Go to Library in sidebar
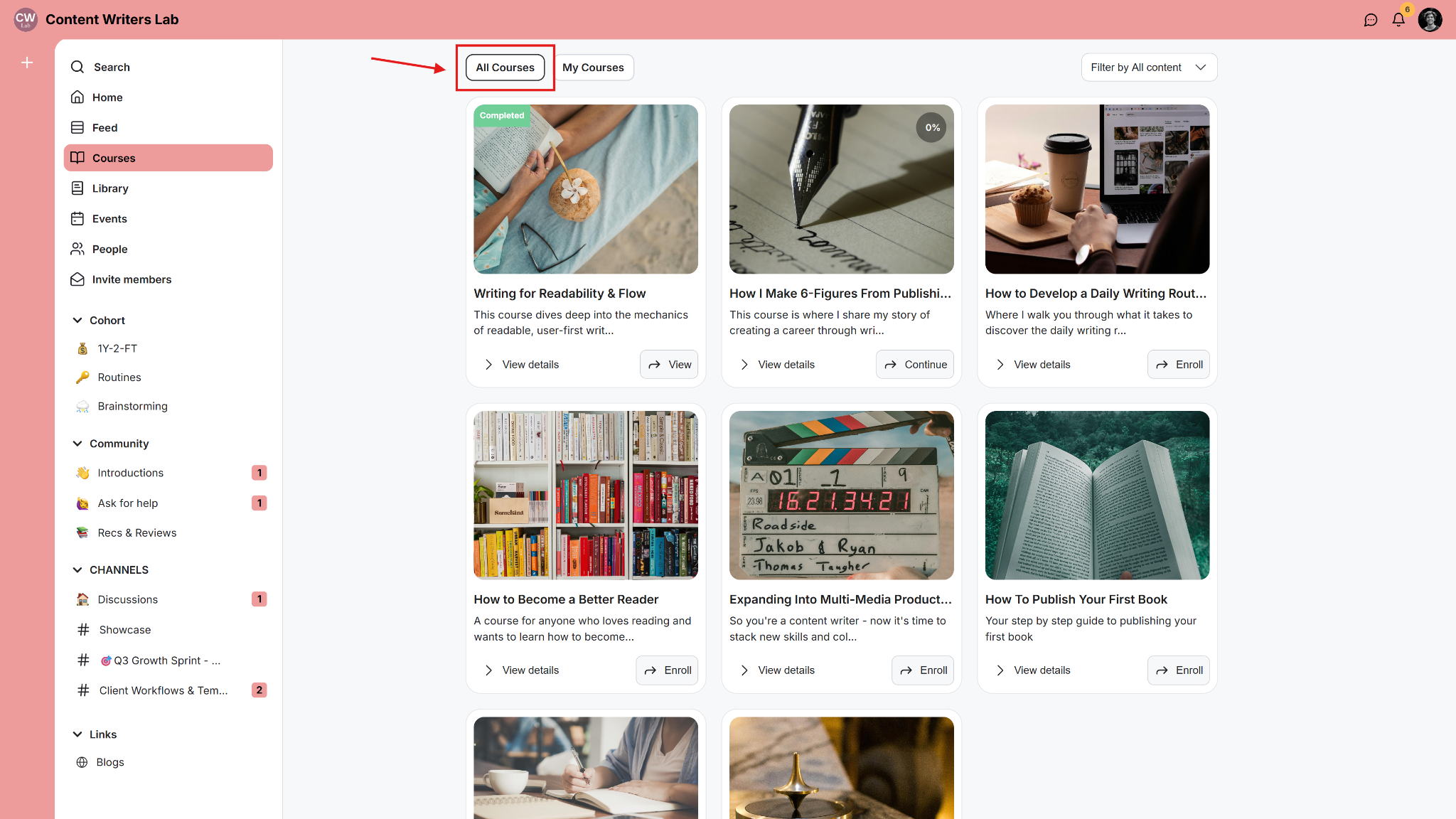This screenshot has height=819, width=1456. click(x=110, y=188)
